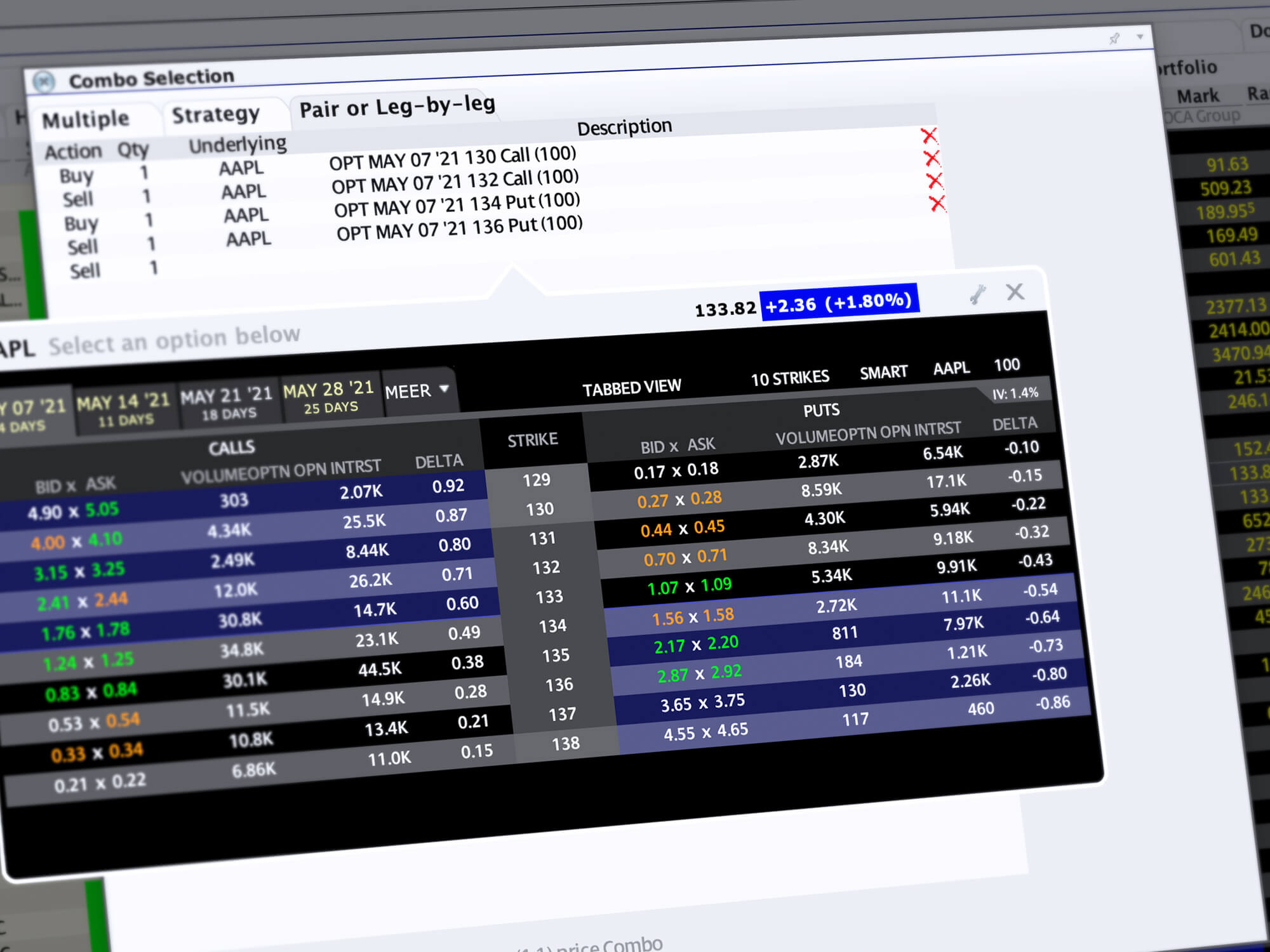
Task: Select call bid/ask 1.24 x 1.25
Action: point(88,662)
